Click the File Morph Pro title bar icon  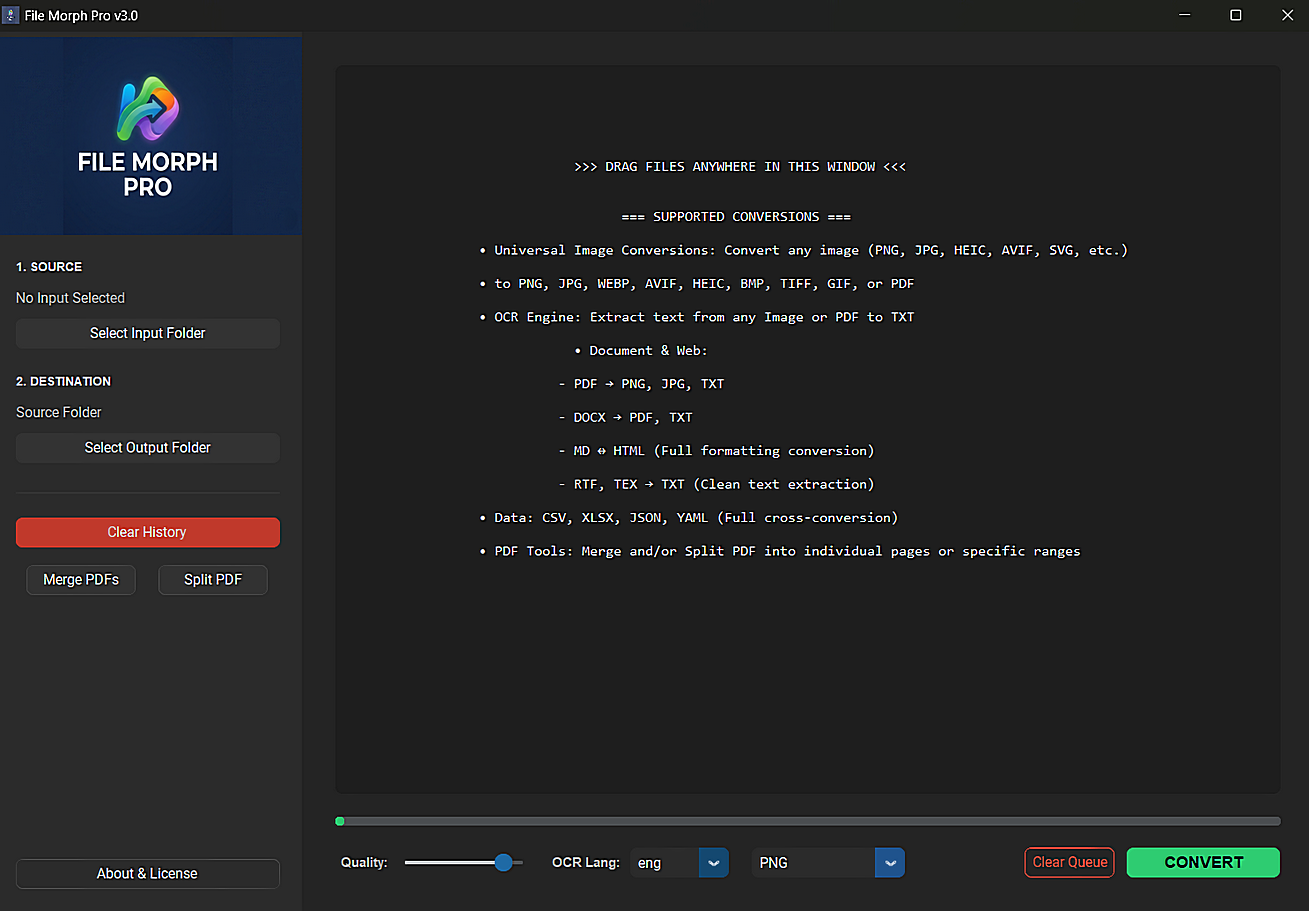click(11, 15)
